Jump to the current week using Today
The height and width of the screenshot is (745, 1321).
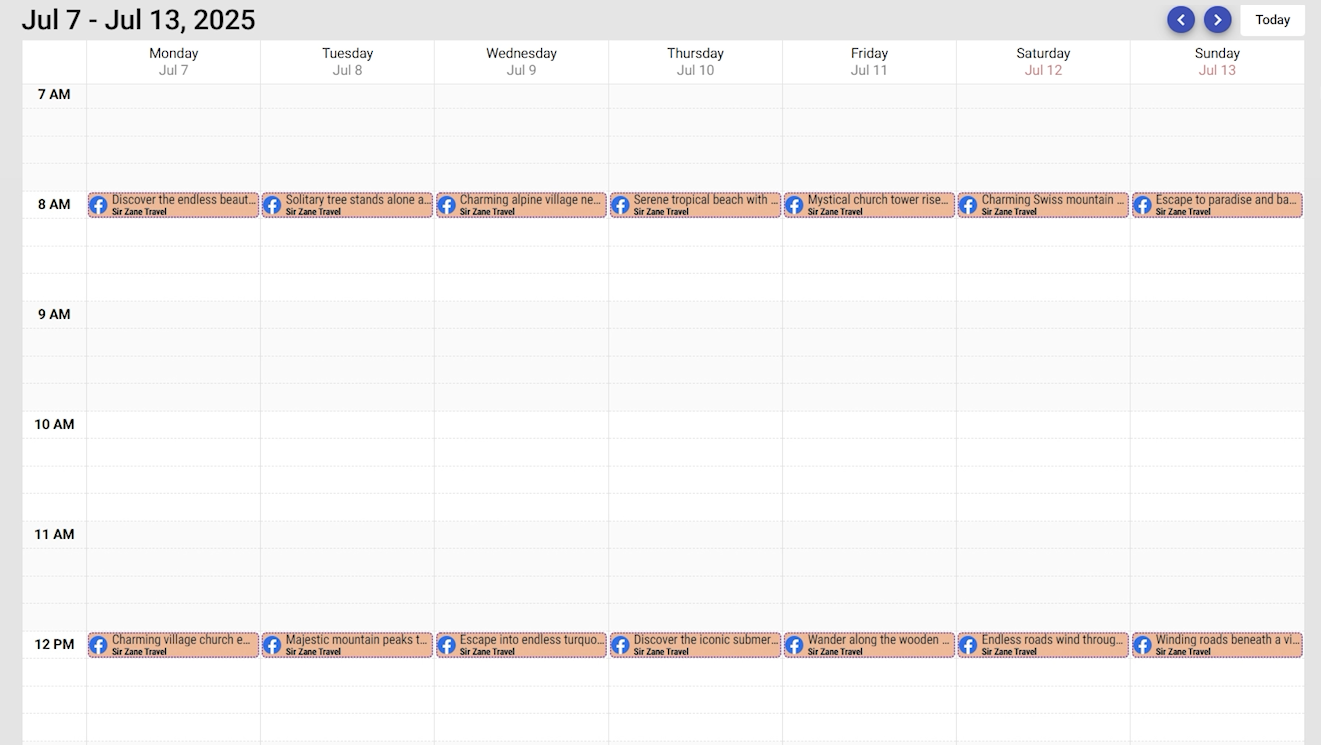point(1272,20)
